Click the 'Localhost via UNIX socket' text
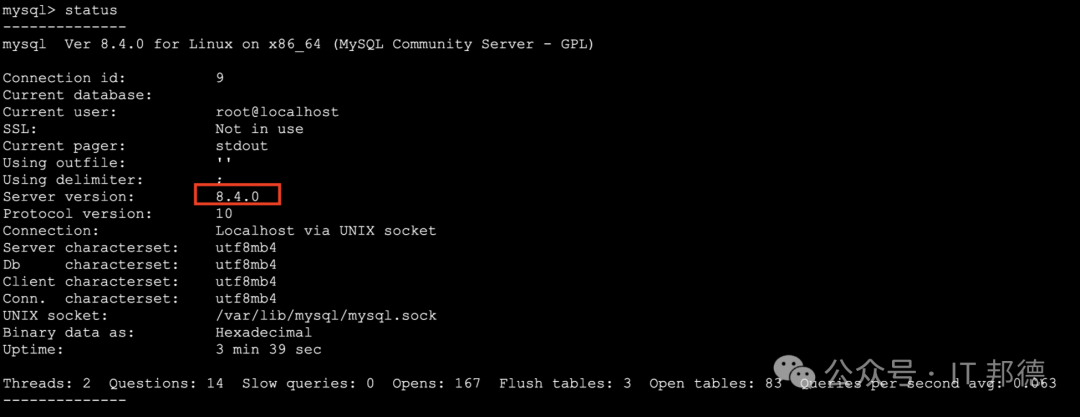 click(326, 231)
